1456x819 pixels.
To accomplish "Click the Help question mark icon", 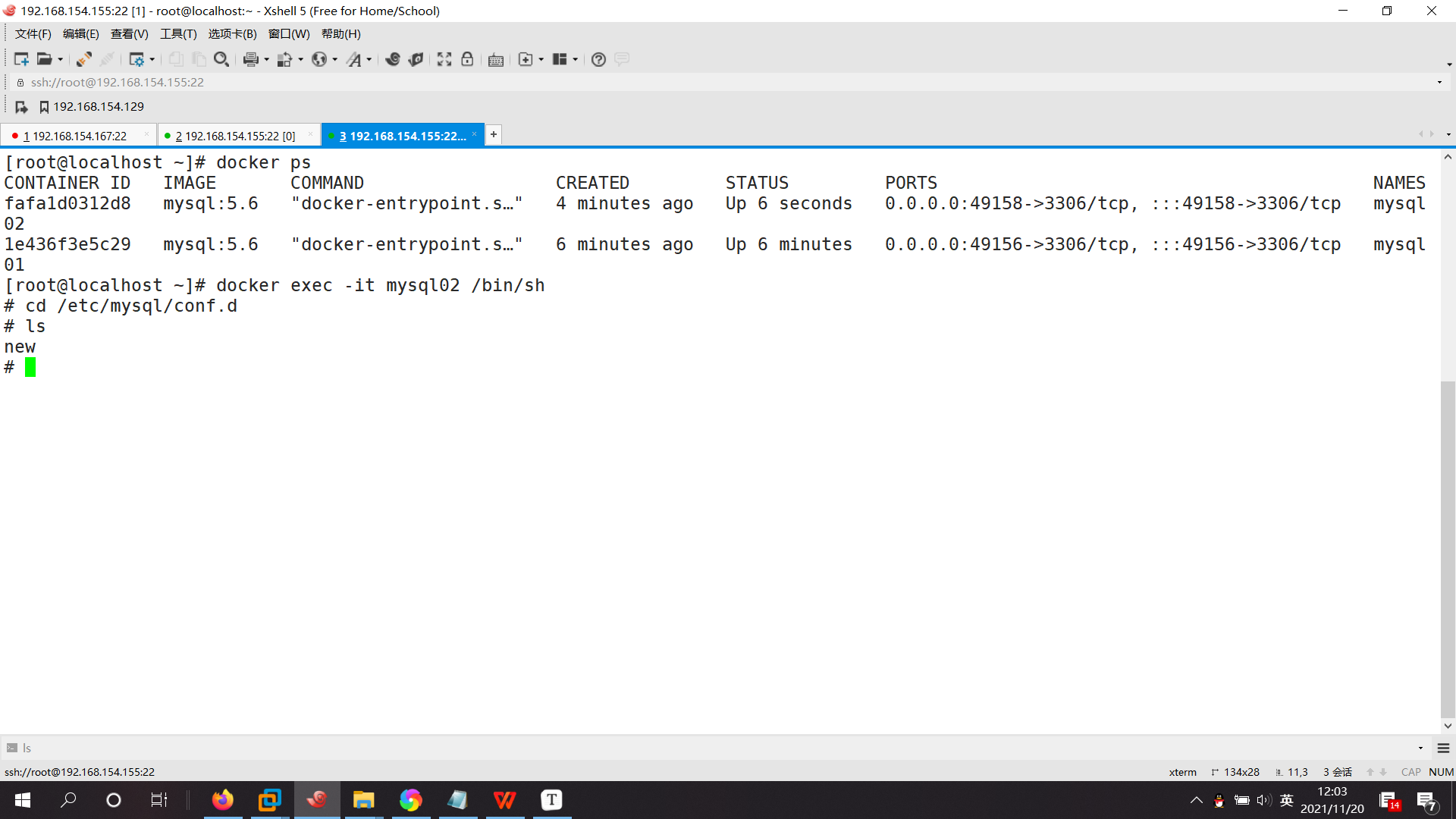I will pyautogui.click(x=598, y=59).
